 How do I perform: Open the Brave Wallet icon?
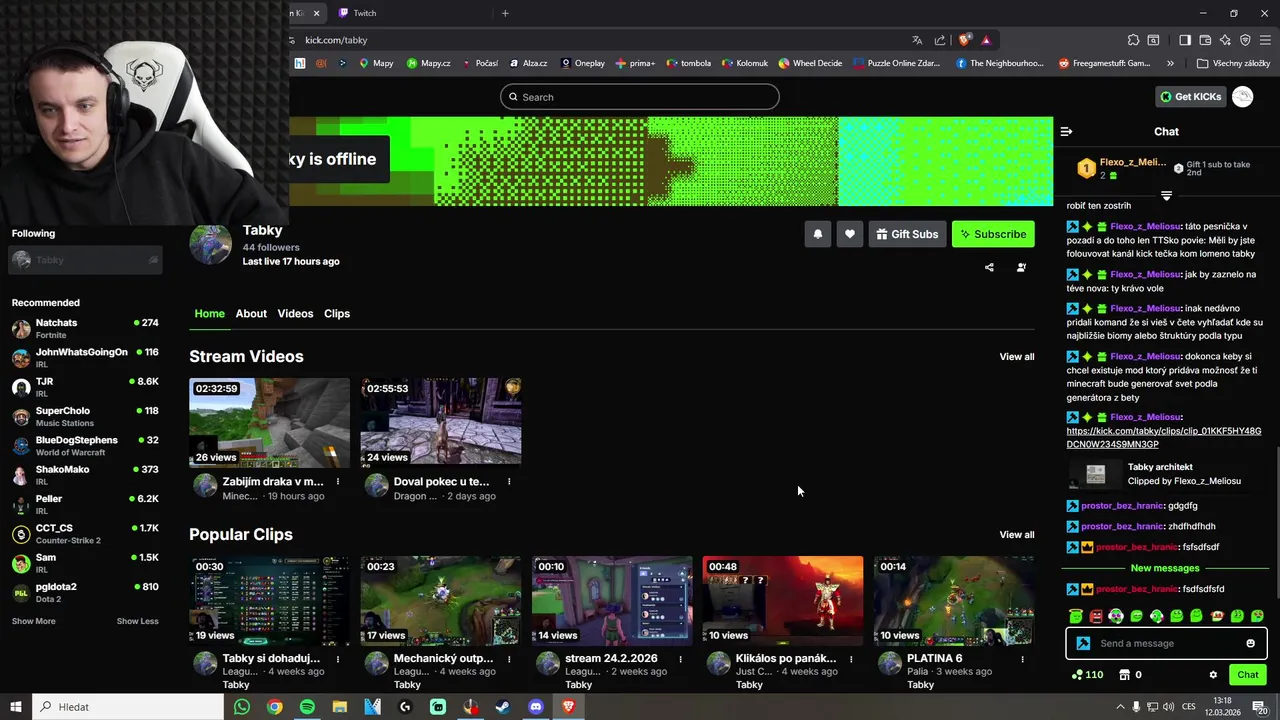(1205, 40)
